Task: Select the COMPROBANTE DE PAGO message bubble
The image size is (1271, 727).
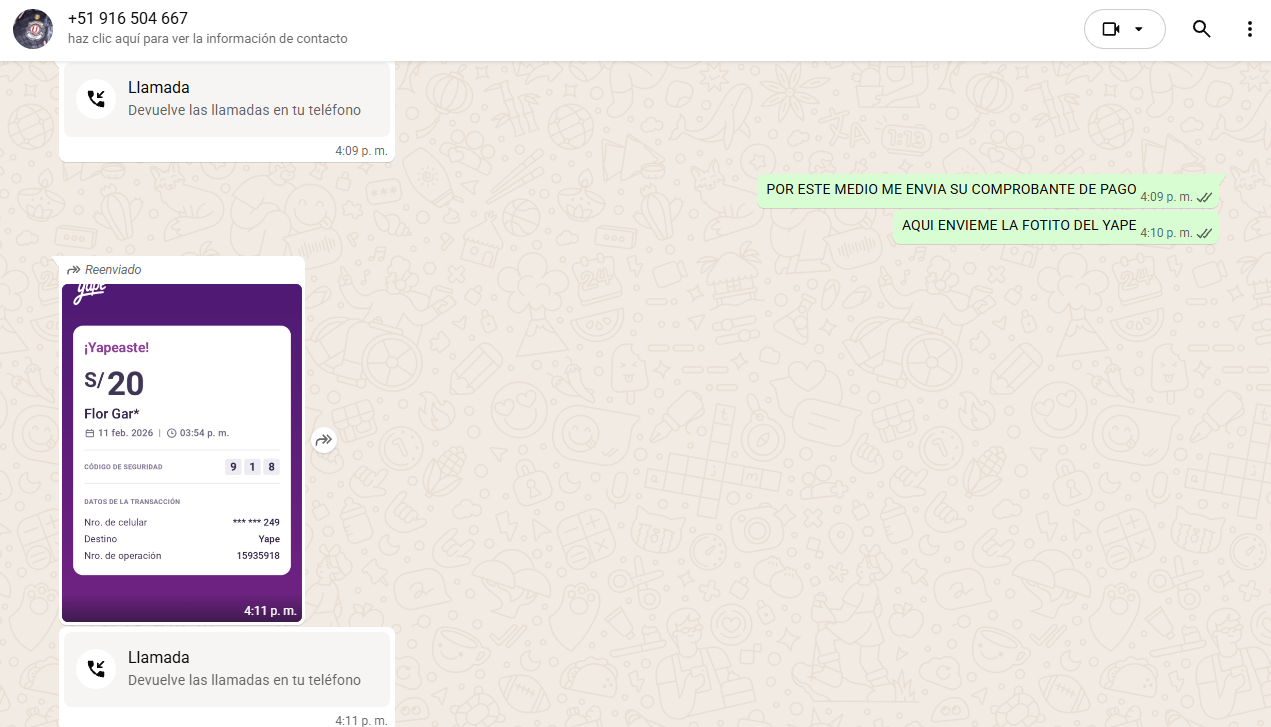Action: pos(950,190)
